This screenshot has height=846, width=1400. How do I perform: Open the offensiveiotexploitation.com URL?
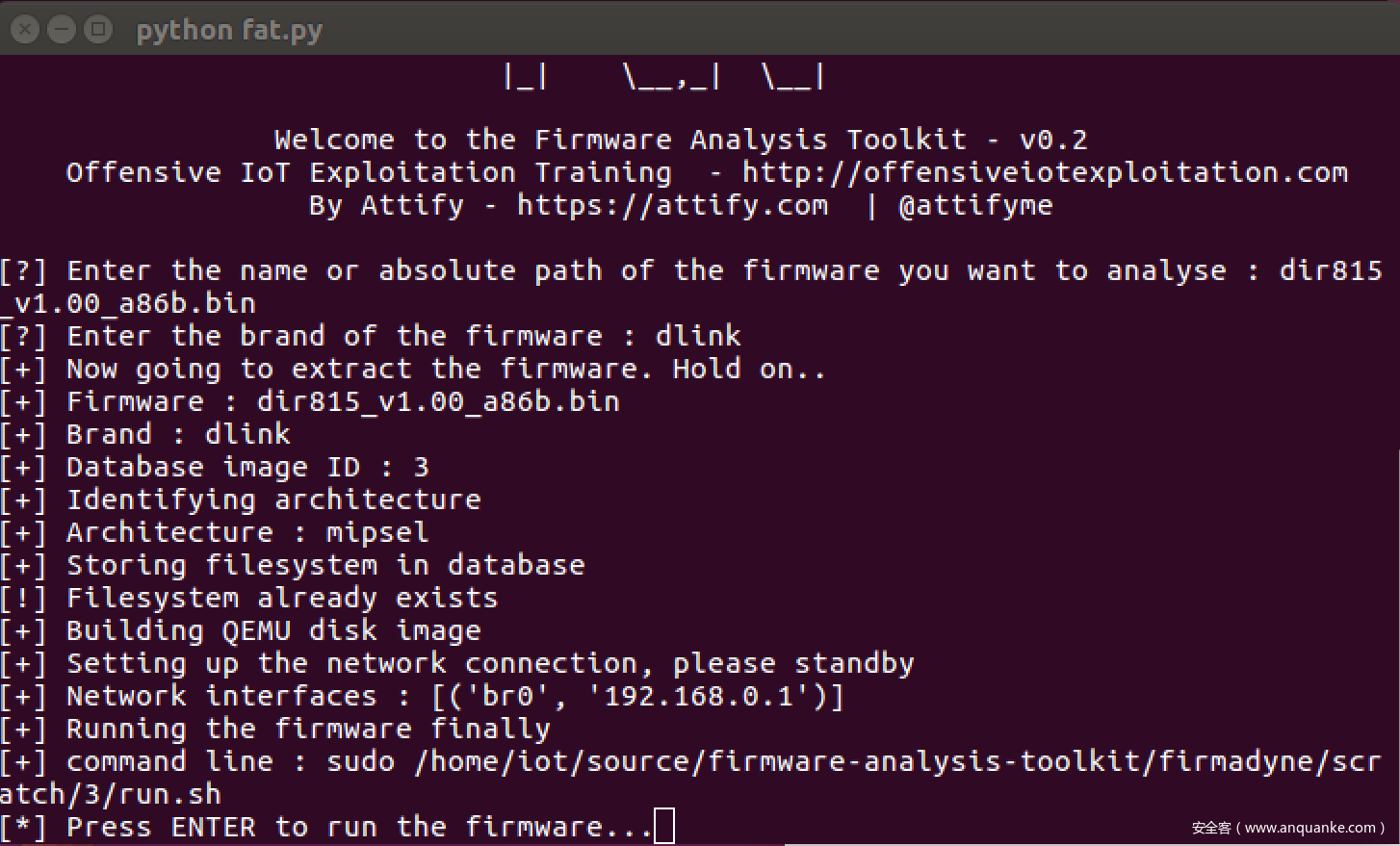(1045, 172)
